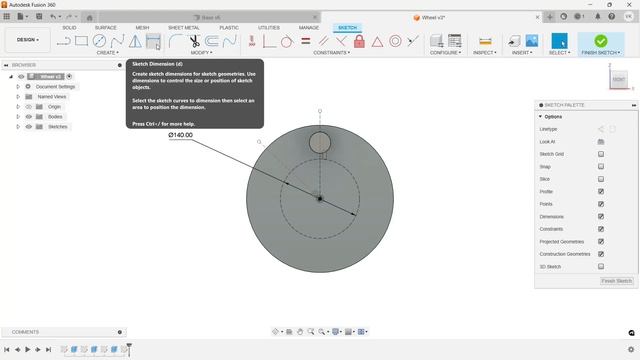Toggle the Slice checkbox
The width and height of the screenshot is (640, 360).
[601, 179]
